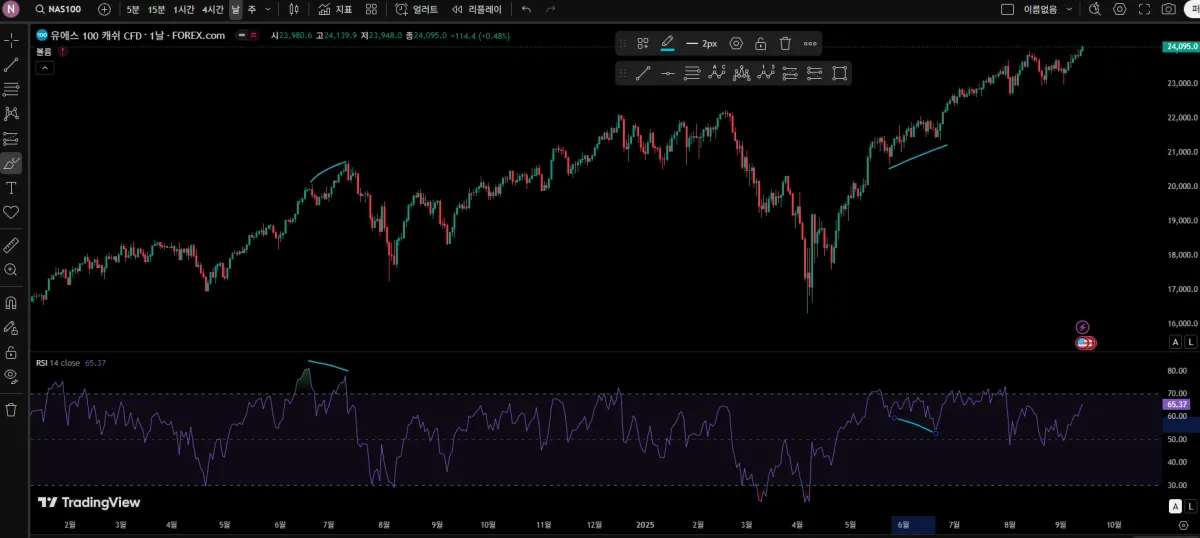The image size is (1200, 538).
Task: Open the heart icons tool in left sidebar
Action: pyautogui.click(x=11, y=212)
